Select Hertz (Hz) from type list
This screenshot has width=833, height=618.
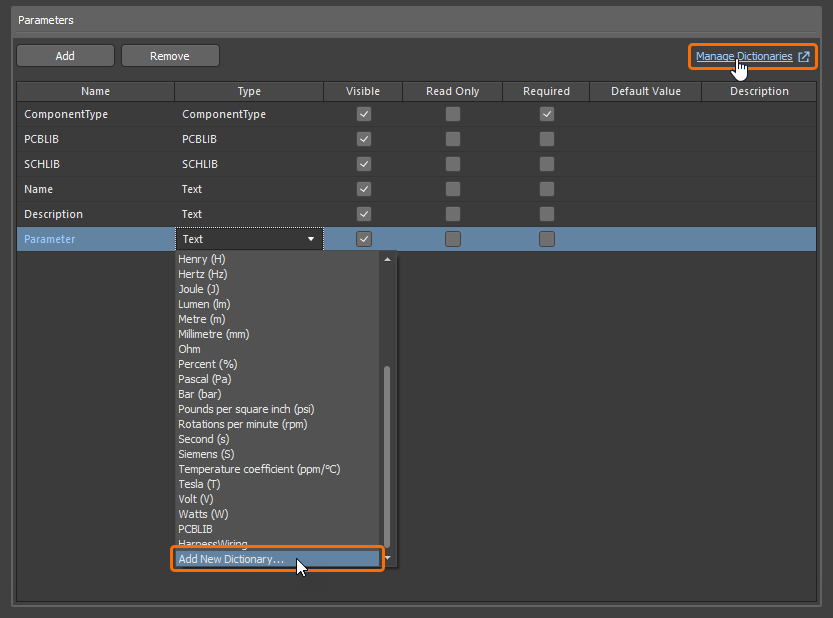[202, 274]
